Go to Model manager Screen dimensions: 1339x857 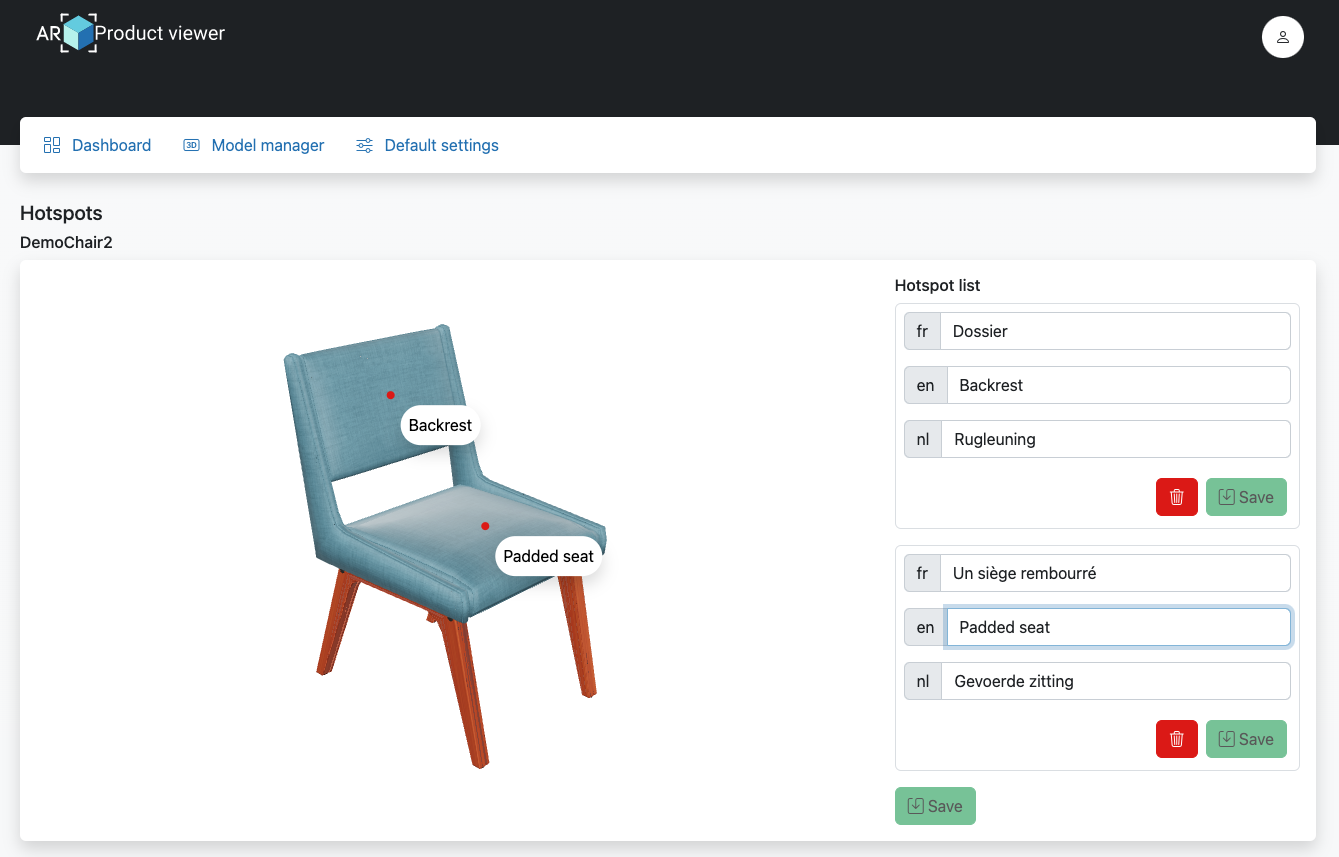pos(267,145)
